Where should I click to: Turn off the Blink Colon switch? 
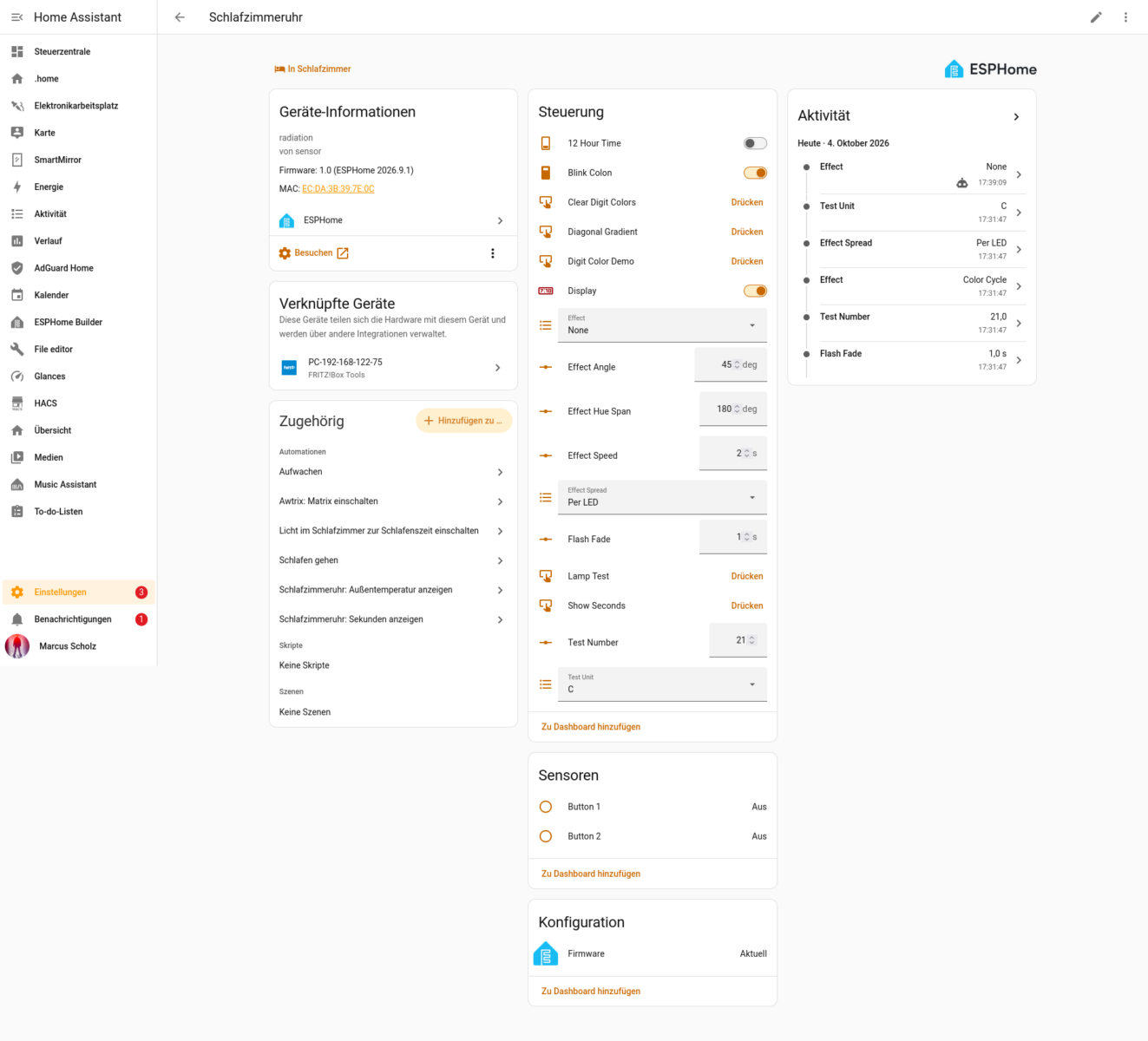[x=755, y=173]
